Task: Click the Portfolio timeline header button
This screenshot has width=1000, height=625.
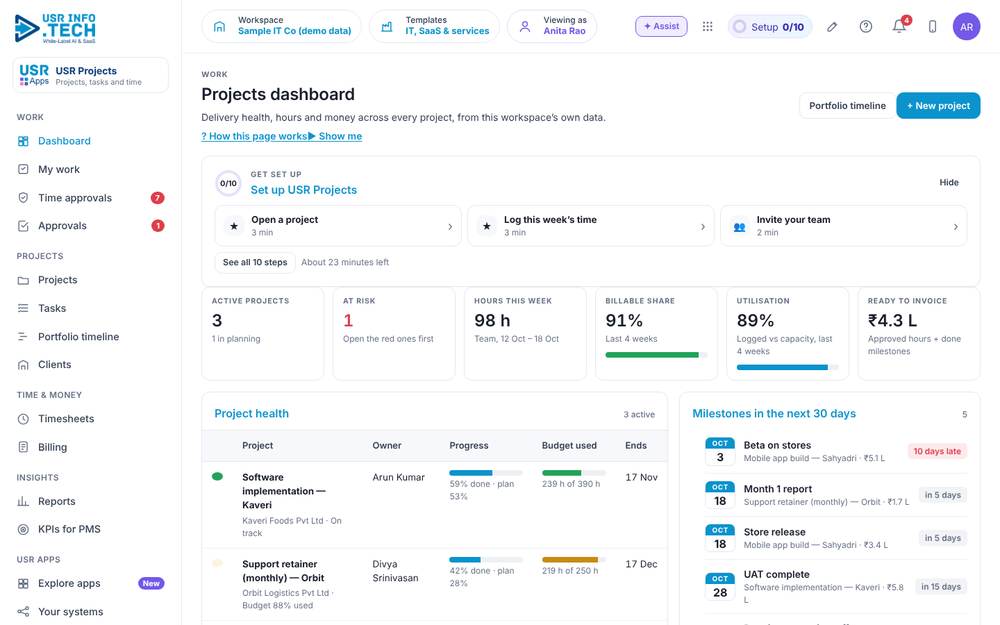Action: click(847, 106)
